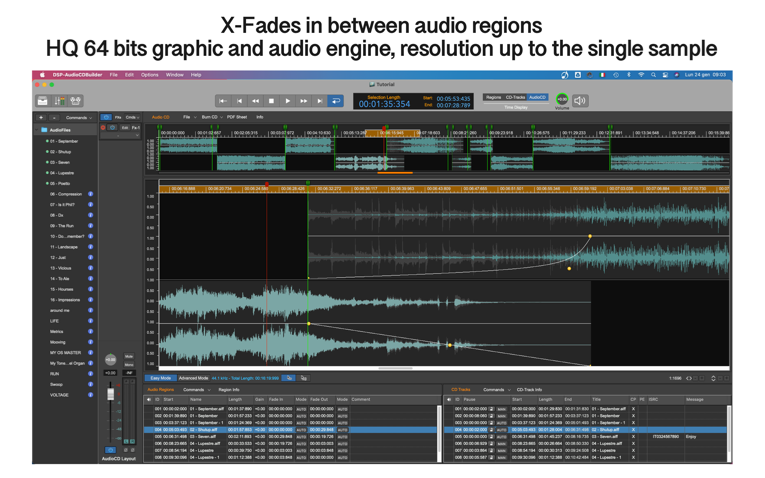This screenshot has height=478, width=765.
Task: Select the 02 - Shutup audio file
Action: [x=60, y=152]
